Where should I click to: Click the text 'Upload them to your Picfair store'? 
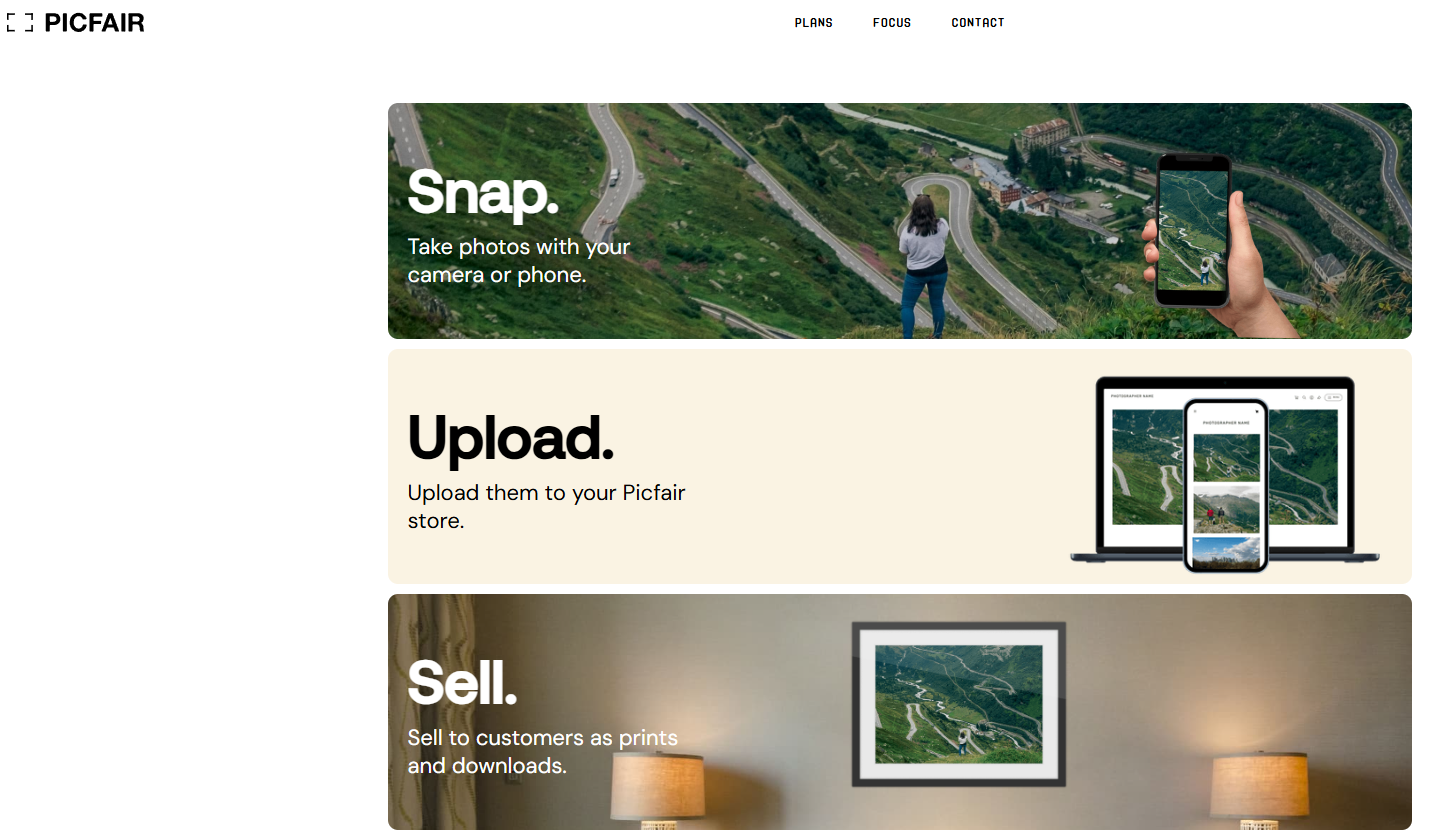tap(546, 507)
